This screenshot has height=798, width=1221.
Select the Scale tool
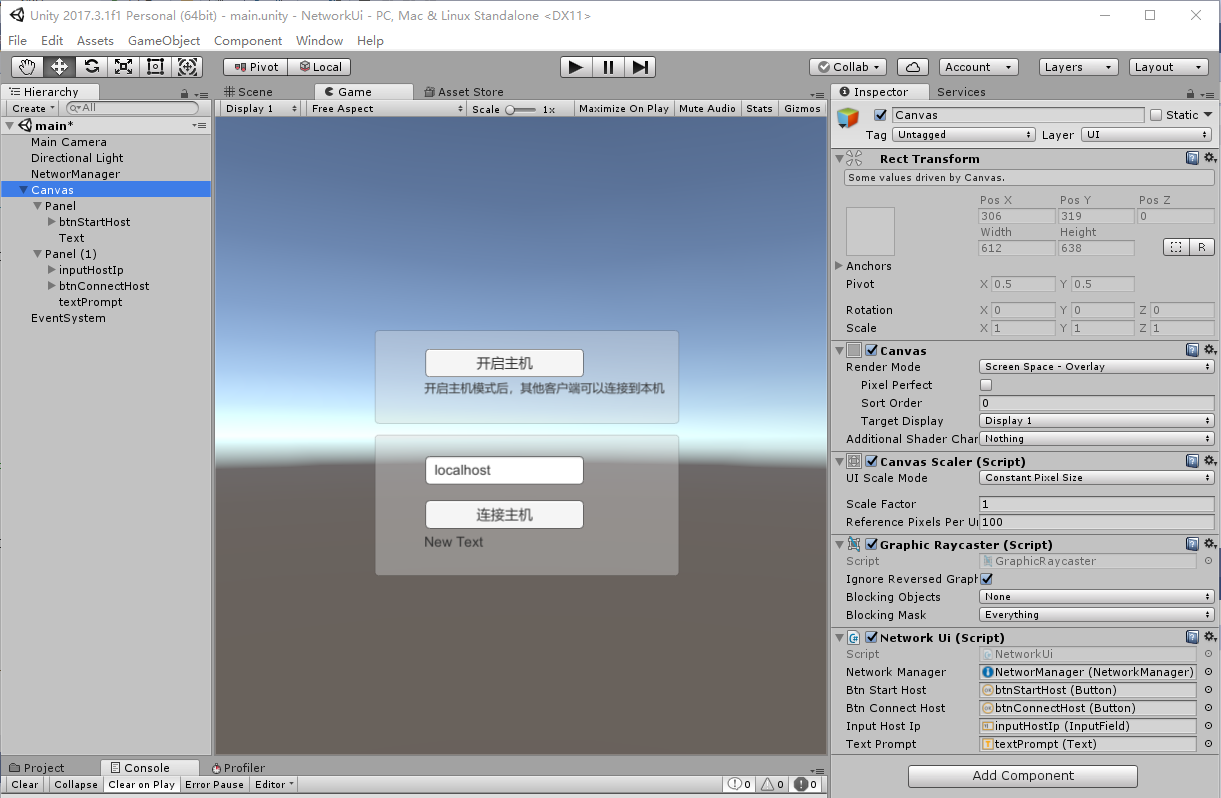[123, 67]
